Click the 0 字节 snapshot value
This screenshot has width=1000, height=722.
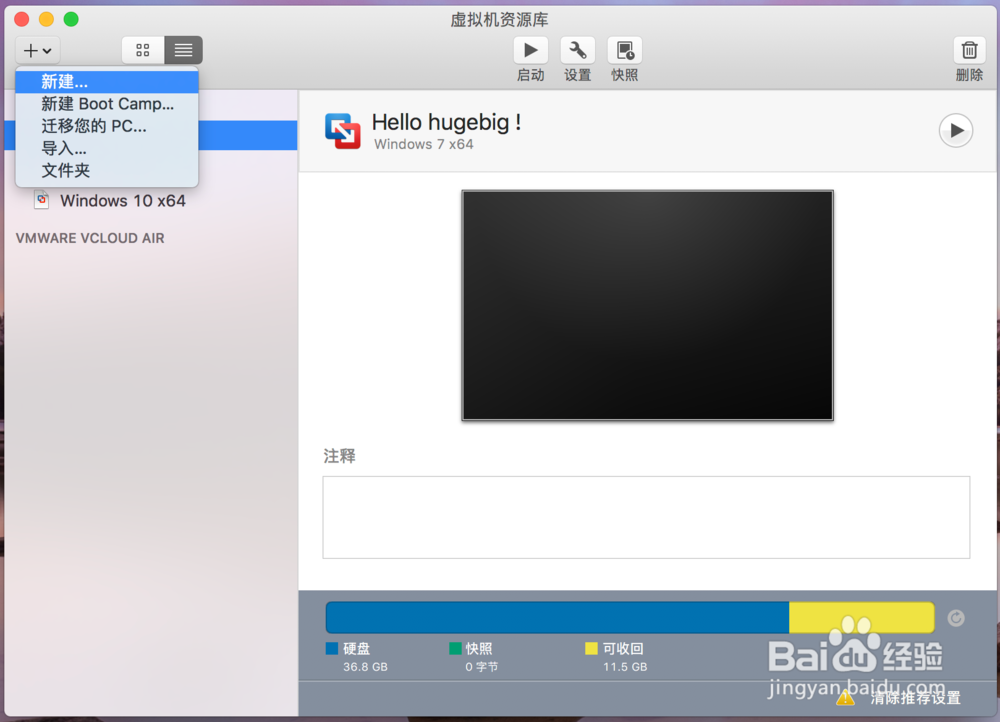coord(482,667)
